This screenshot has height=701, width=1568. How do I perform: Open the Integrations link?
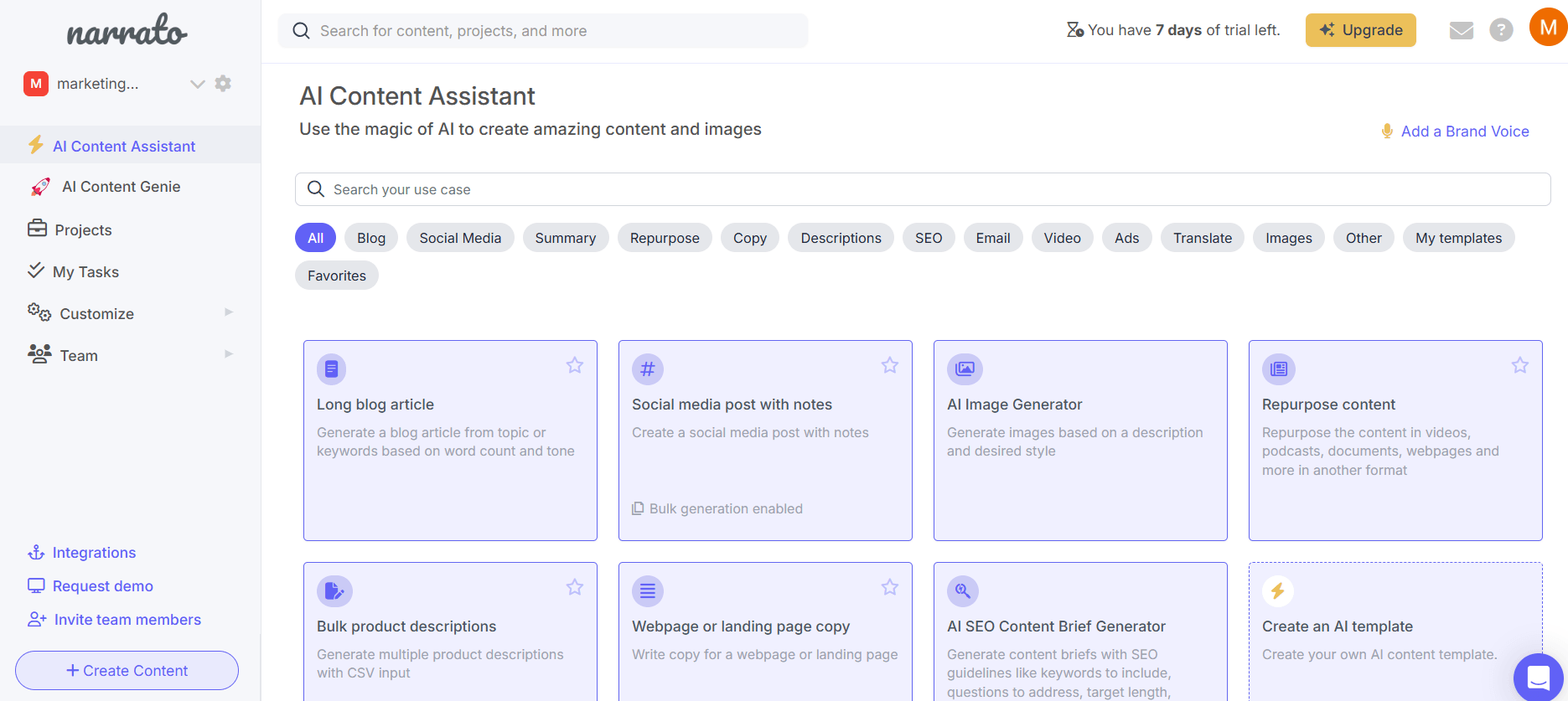94,553
